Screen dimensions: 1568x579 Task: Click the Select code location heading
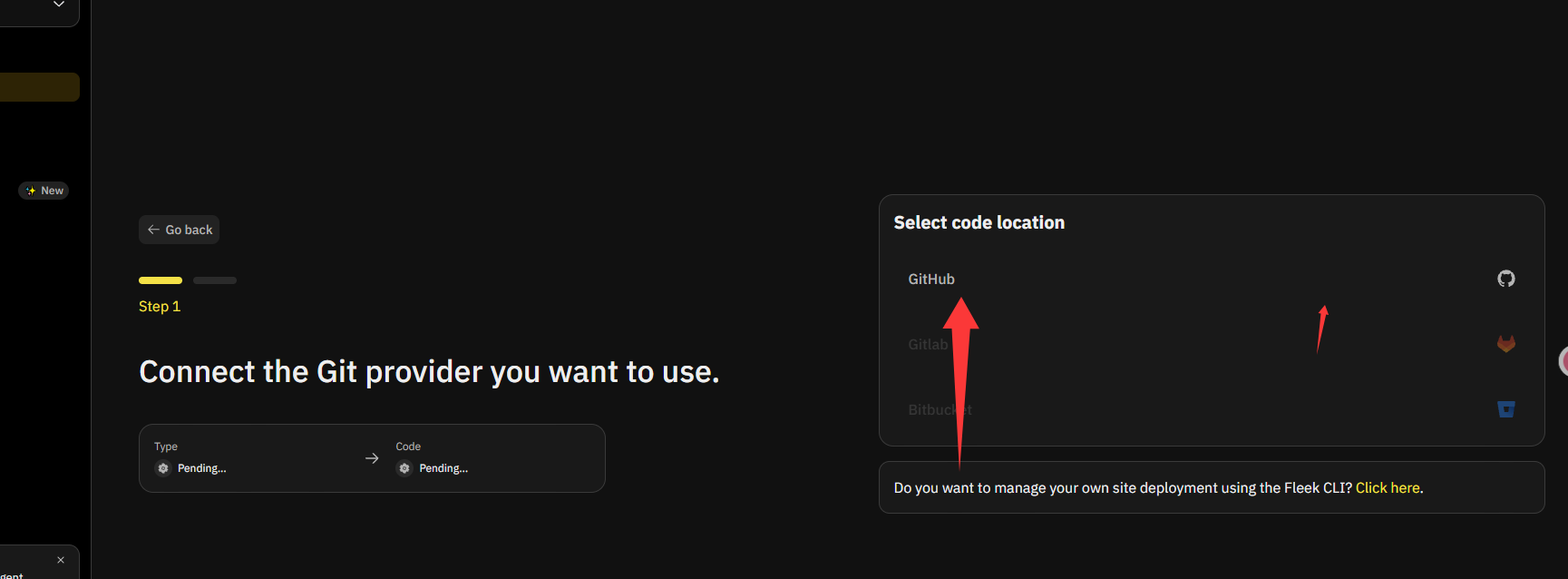point(979,223)
